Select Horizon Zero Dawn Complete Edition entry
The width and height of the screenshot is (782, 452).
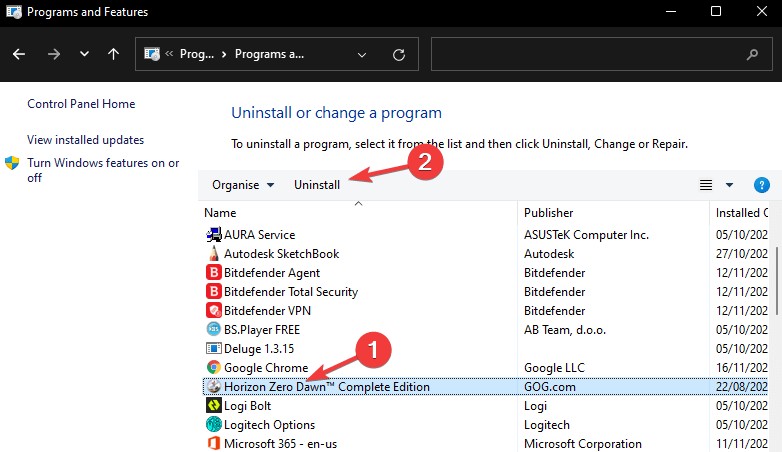tap(327, 386)
